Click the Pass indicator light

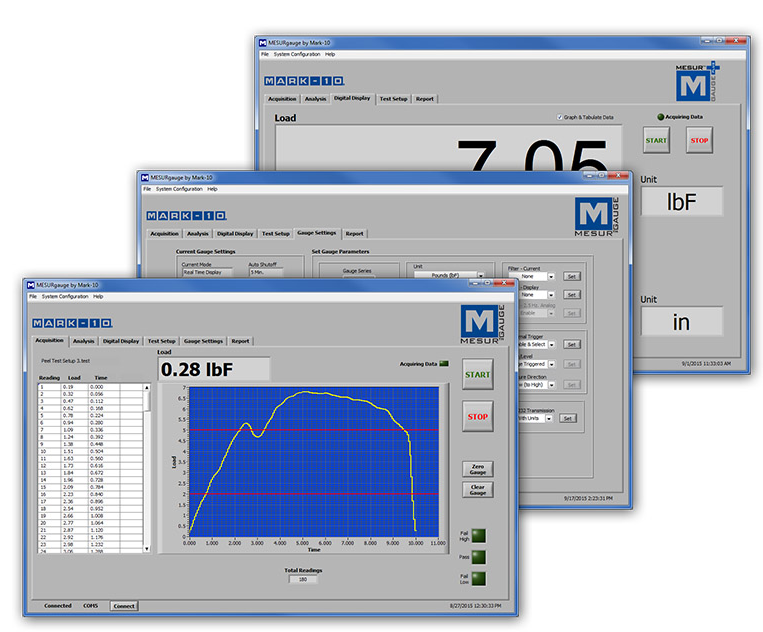coord(477,556)
